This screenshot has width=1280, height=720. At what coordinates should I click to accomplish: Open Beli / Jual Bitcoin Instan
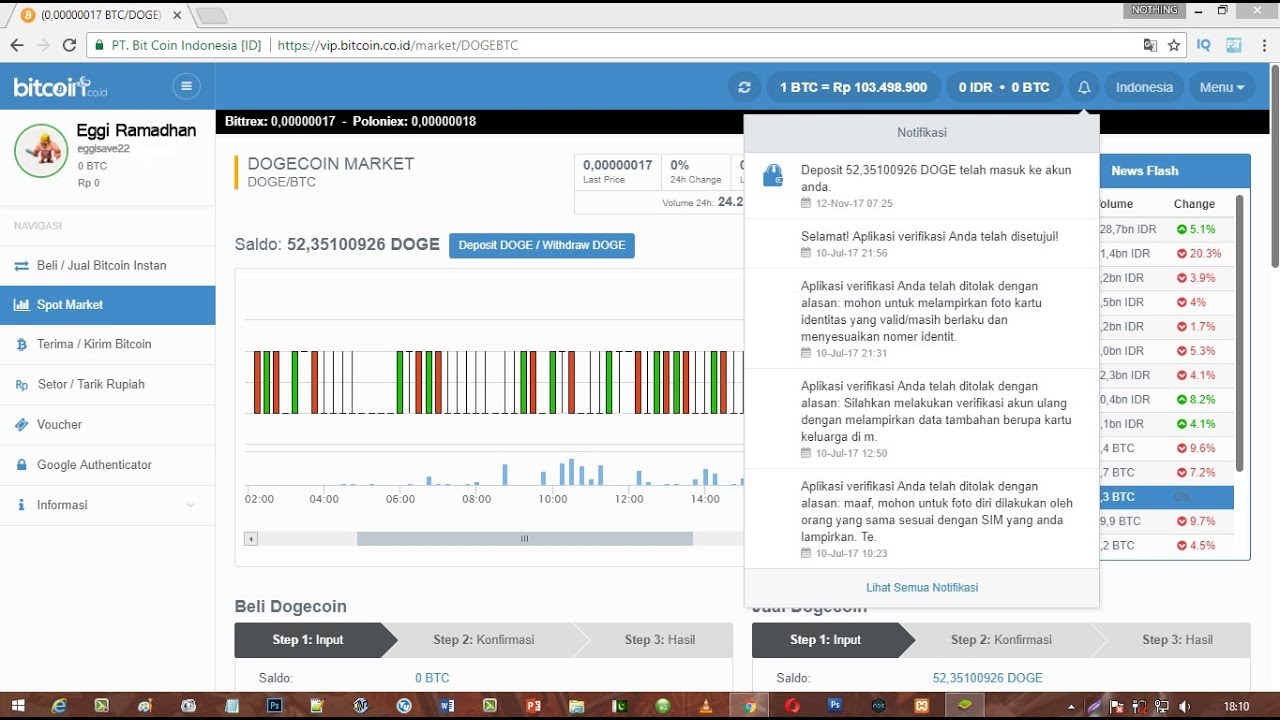(107, 265)
